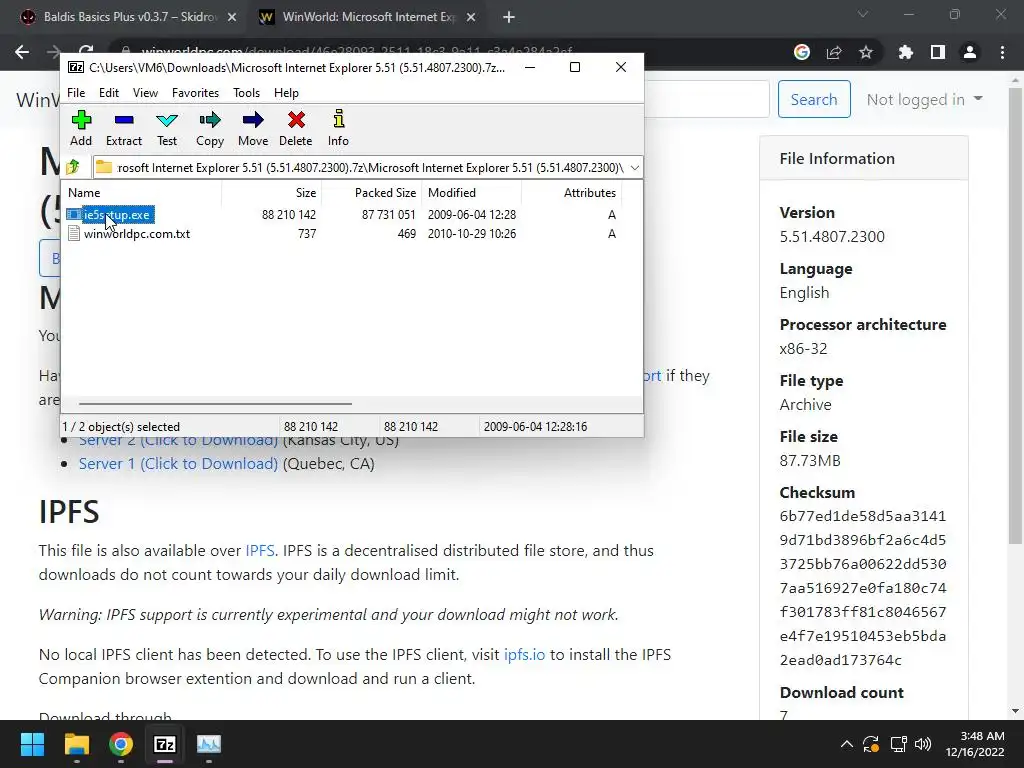Click the ie5setup.exe file icon
This screenshot has height=768, width=1024.
point(74,214)
